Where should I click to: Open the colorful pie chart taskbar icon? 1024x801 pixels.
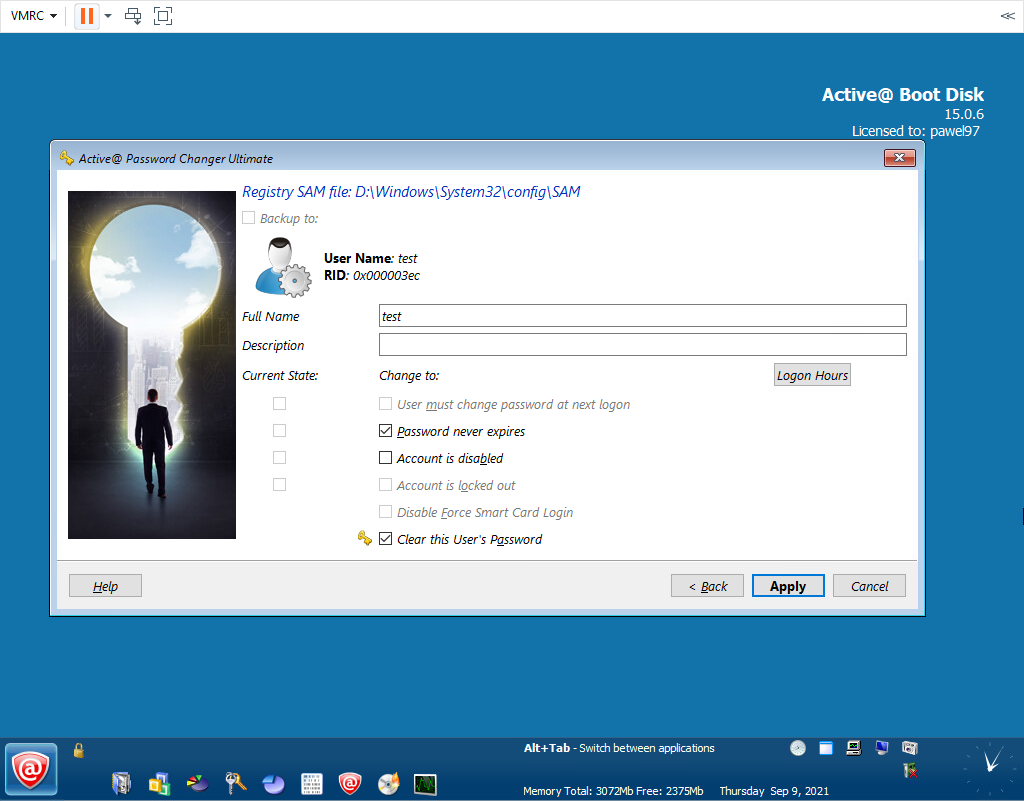pyautogui.click(x=197, y=783)
